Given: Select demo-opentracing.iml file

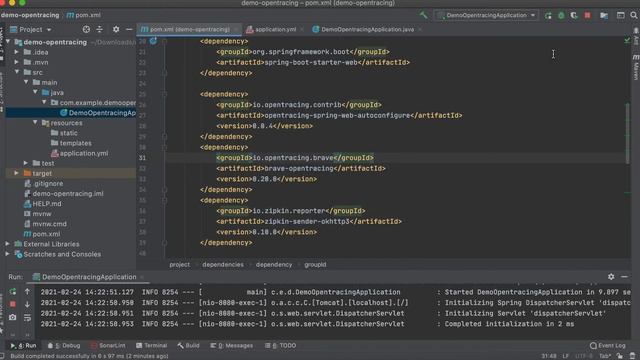Looking at the screenshot, I should tap(63, 194).
